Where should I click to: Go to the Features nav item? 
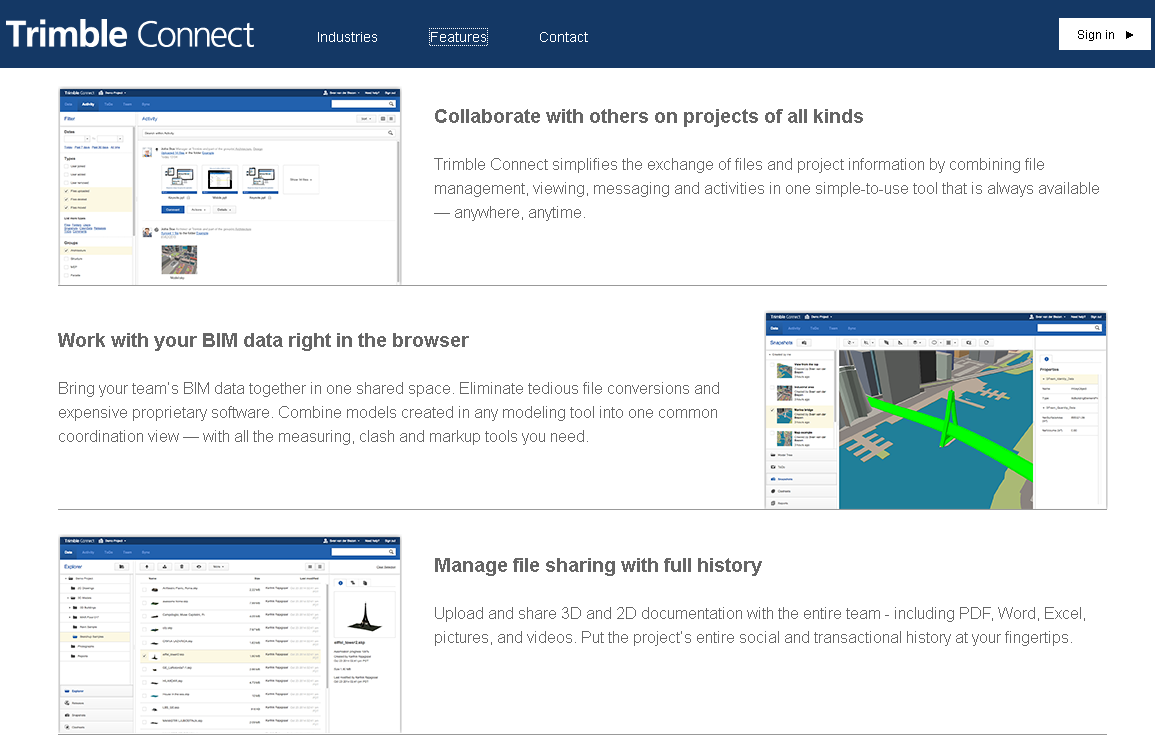[458, 37]
